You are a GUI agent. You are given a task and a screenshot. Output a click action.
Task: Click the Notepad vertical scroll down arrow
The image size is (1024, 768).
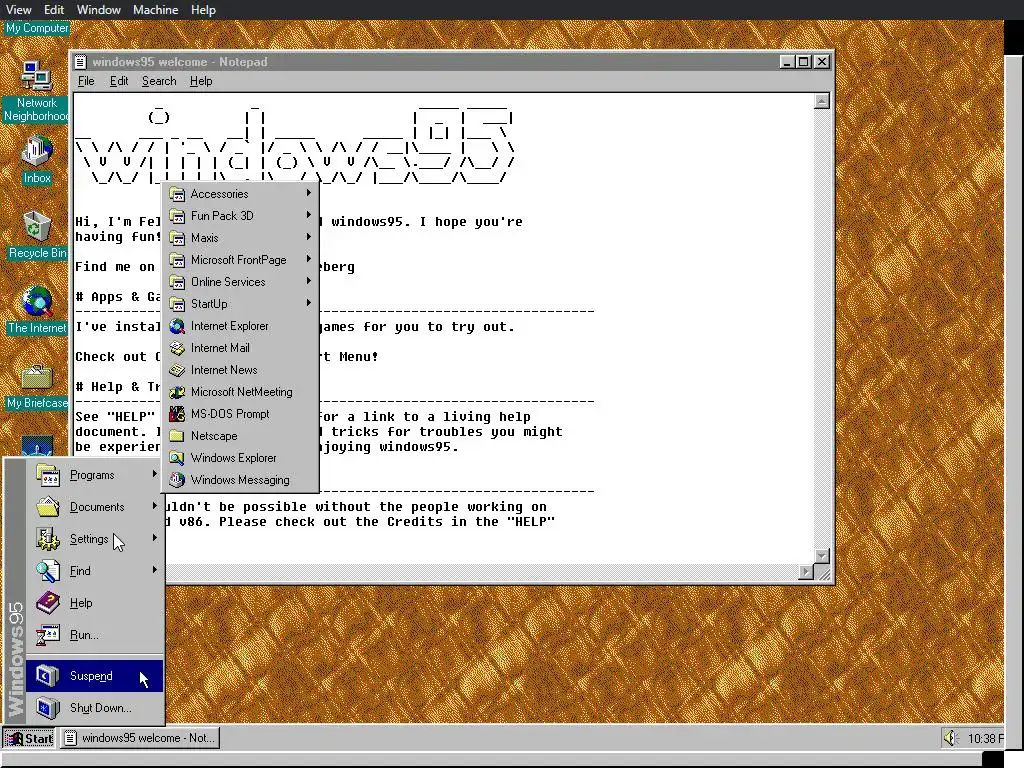click(x=822, y=556)
